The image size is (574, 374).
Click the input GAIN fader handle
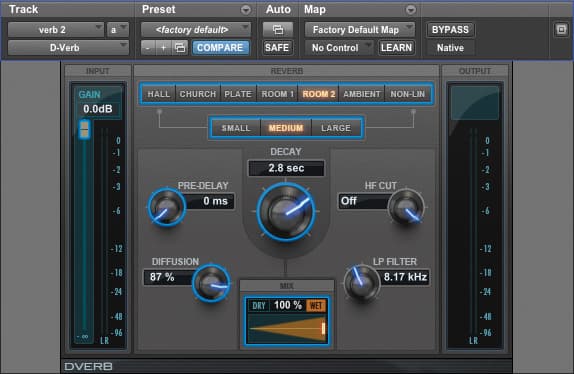[84, 129]
